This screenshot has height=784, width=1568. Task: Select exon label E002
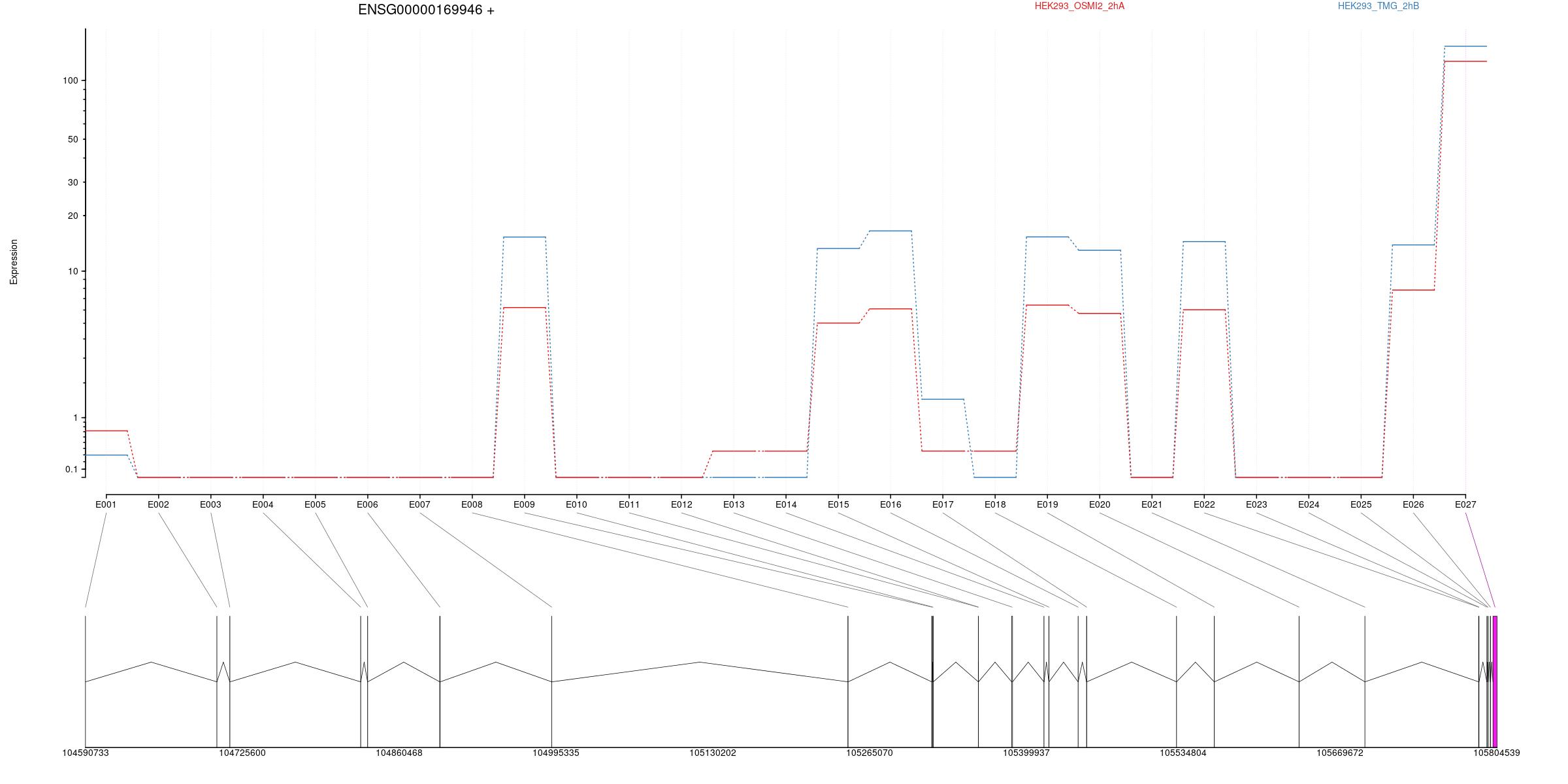tap(158, 504)
